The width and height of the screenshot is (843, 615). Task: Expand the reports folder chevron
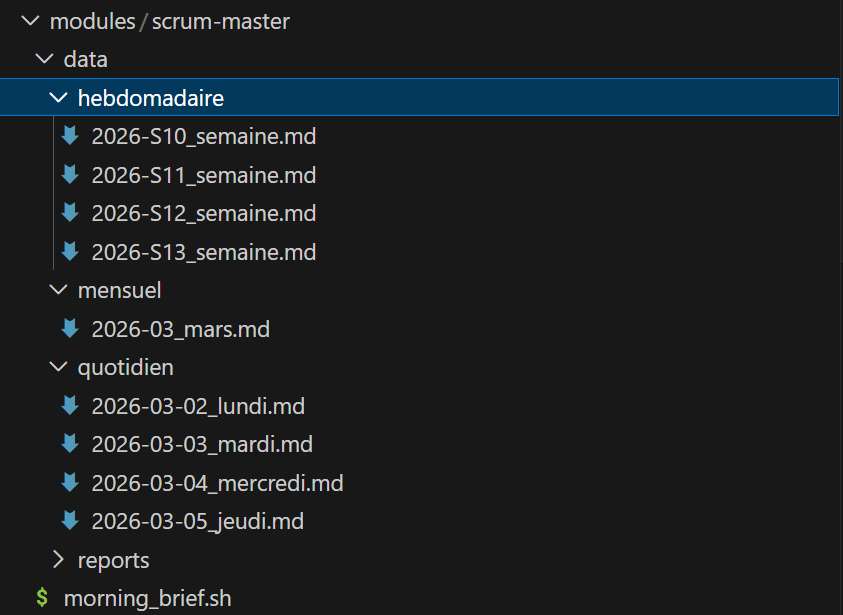[x=58, y=560]
